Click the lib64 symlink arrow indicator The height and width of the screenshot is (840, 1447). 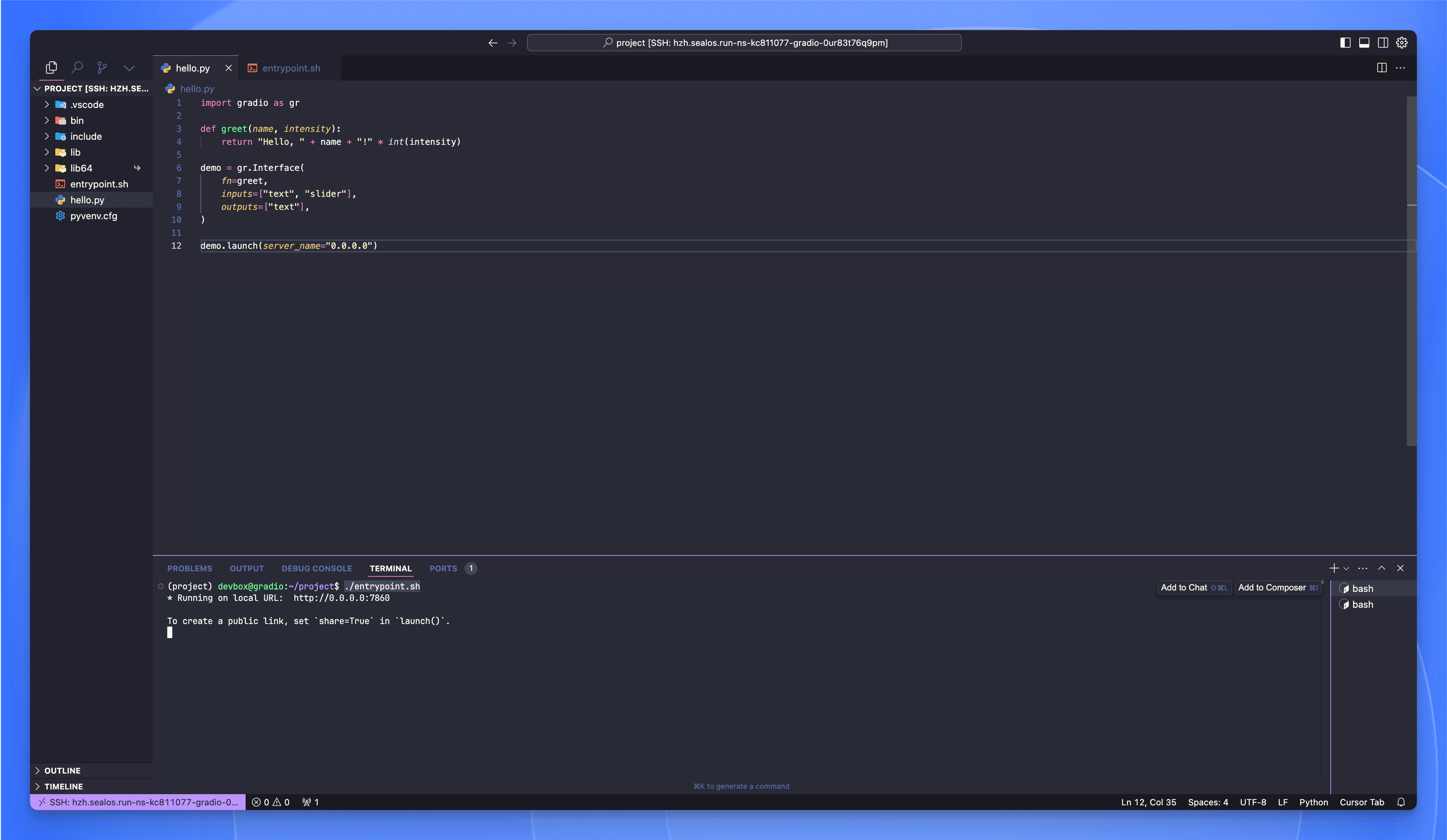pos(137,168)
